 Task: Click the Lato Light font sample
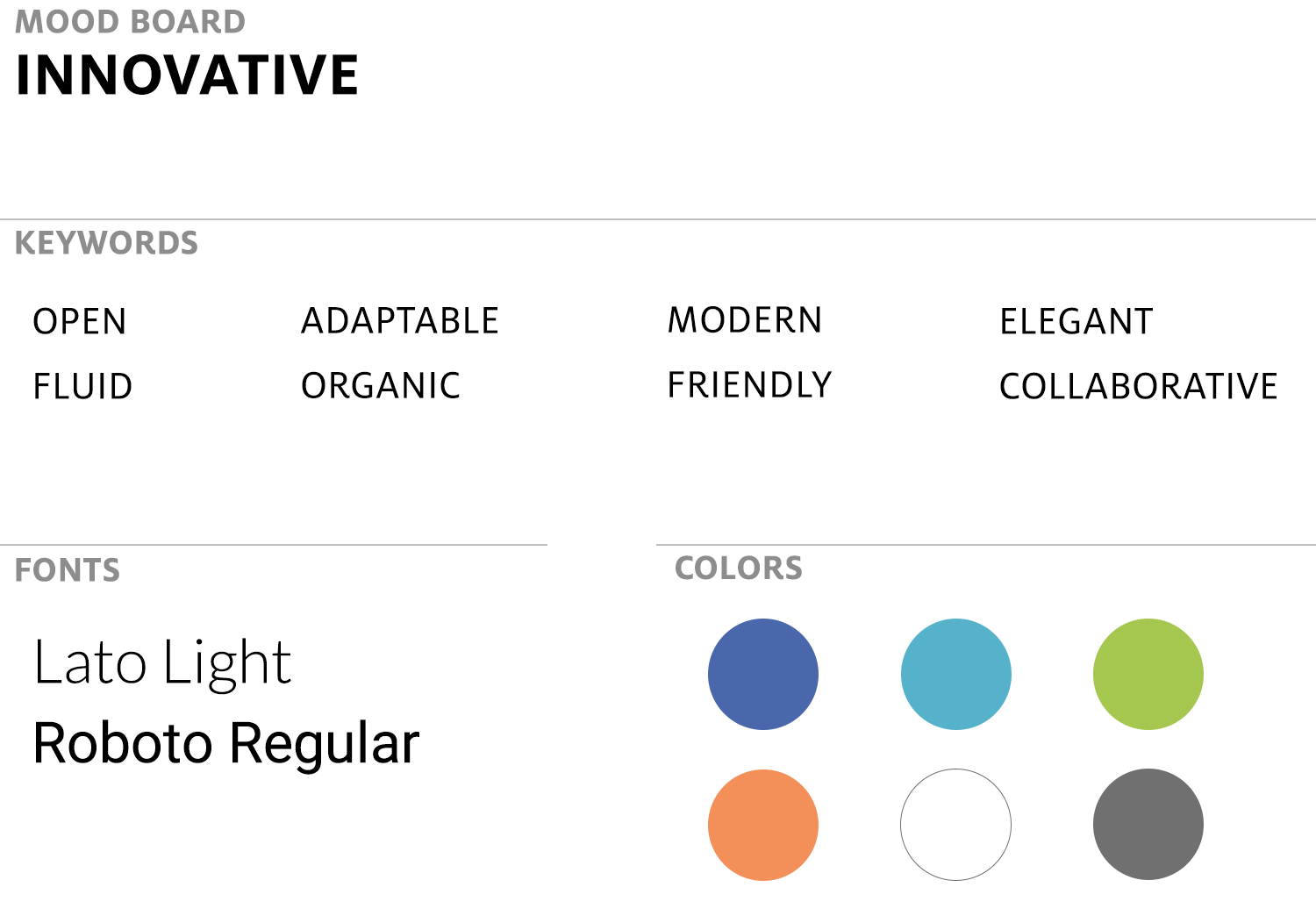point(162,662)
